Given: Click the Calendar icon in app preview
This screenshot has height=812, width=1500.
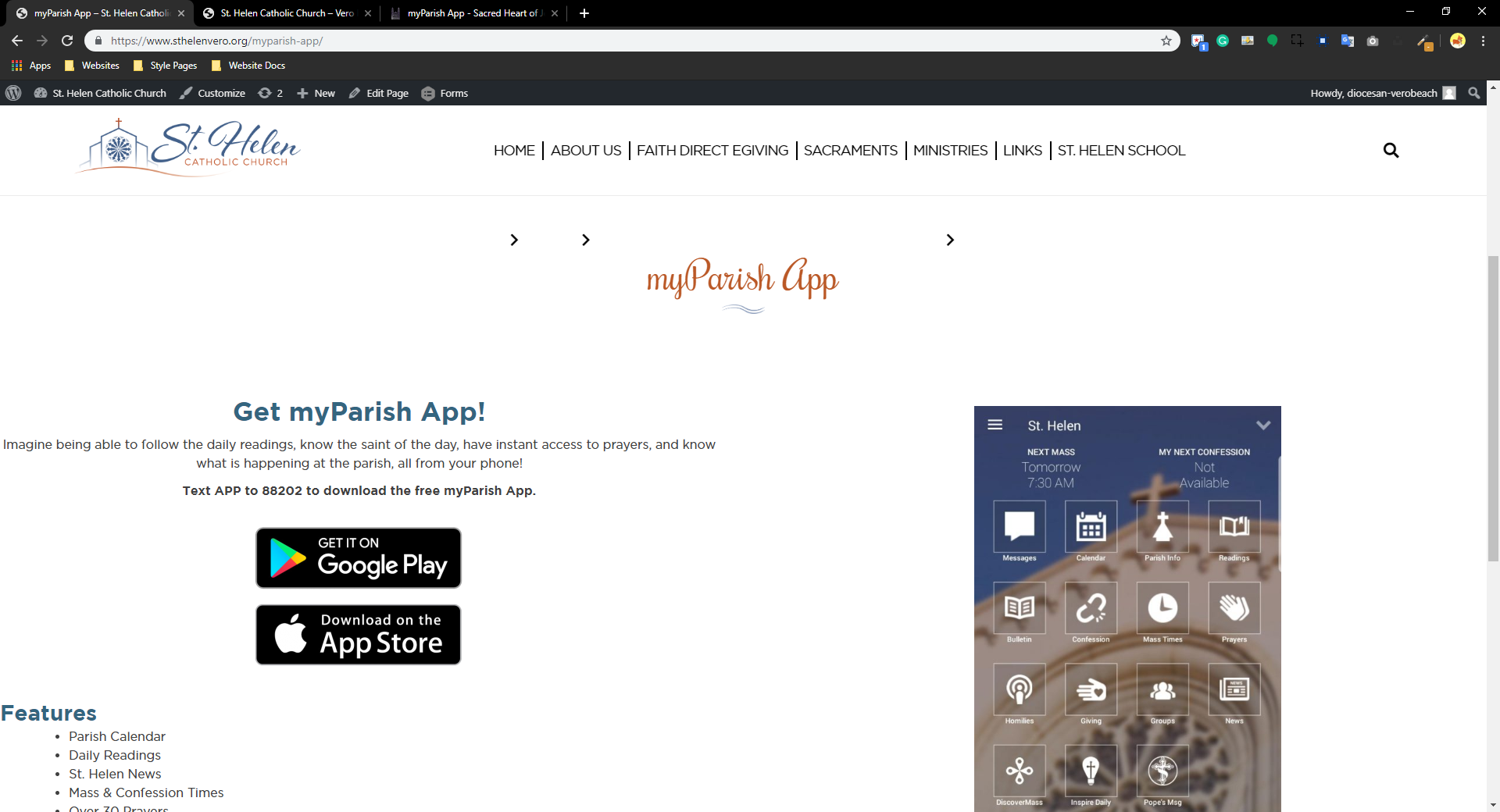Looking at the screenshot, I should click(1091, 527).
